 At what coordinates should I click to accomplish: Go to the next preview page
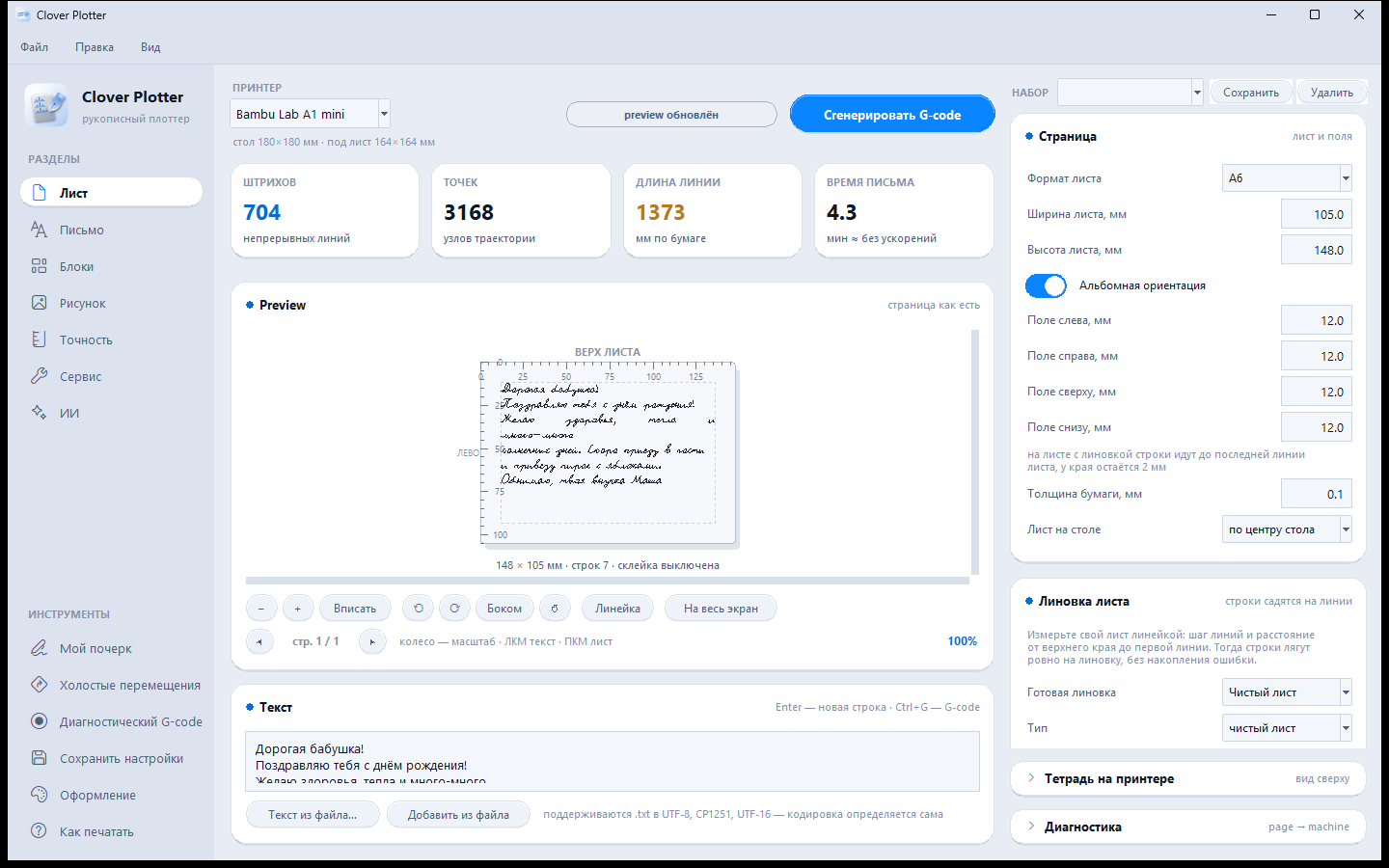coord(372,641)
